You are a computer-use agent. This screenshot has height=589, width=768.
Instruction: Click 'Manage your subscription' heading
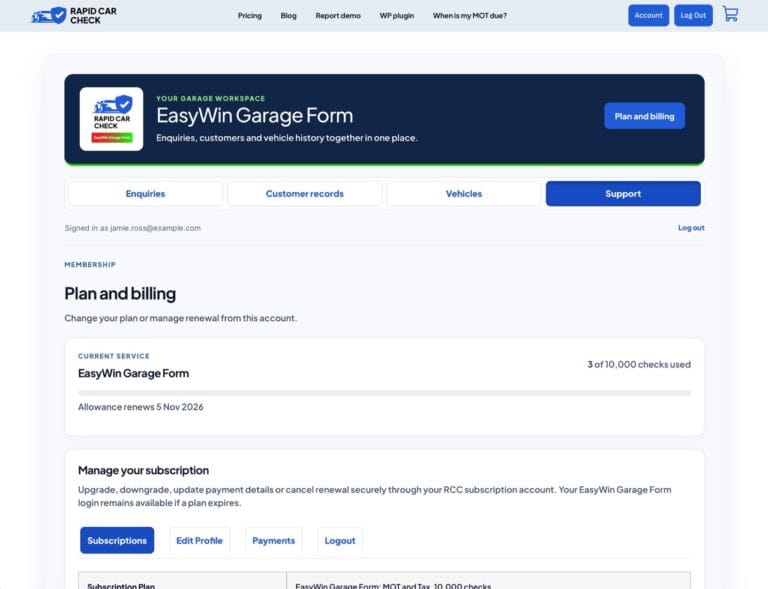pos(144,470)
